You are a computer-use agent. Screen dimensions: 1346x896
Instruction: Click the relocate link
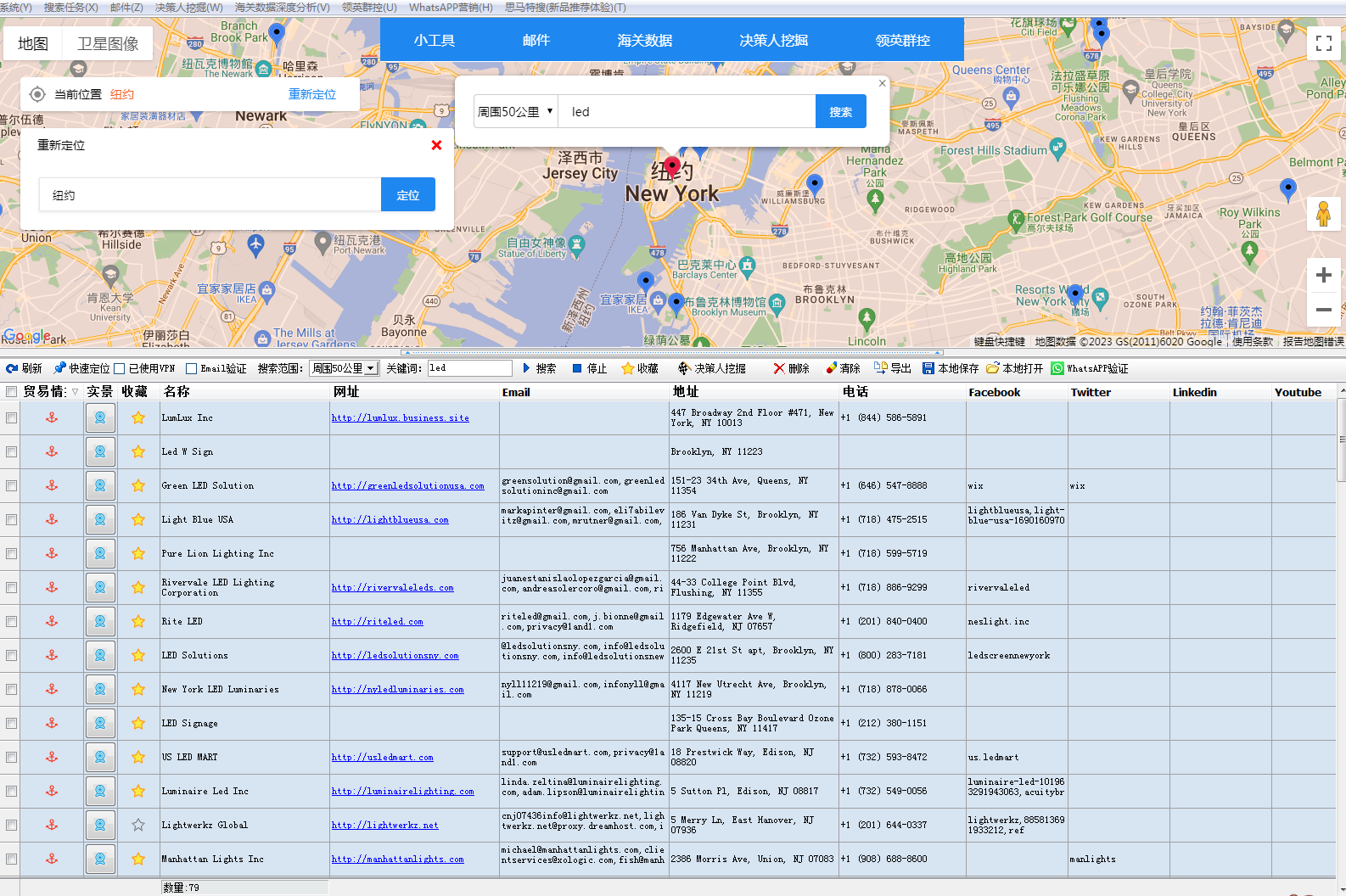pyautogui.click(x=312, y=94)
